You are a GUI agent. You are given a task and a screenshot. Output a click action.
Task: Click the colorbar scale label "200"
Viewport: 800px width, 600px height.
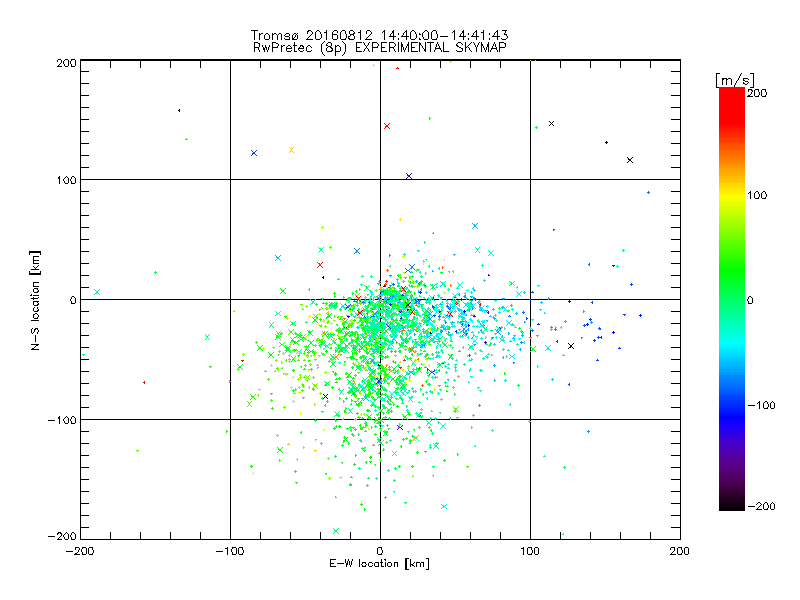pos(757,93)
